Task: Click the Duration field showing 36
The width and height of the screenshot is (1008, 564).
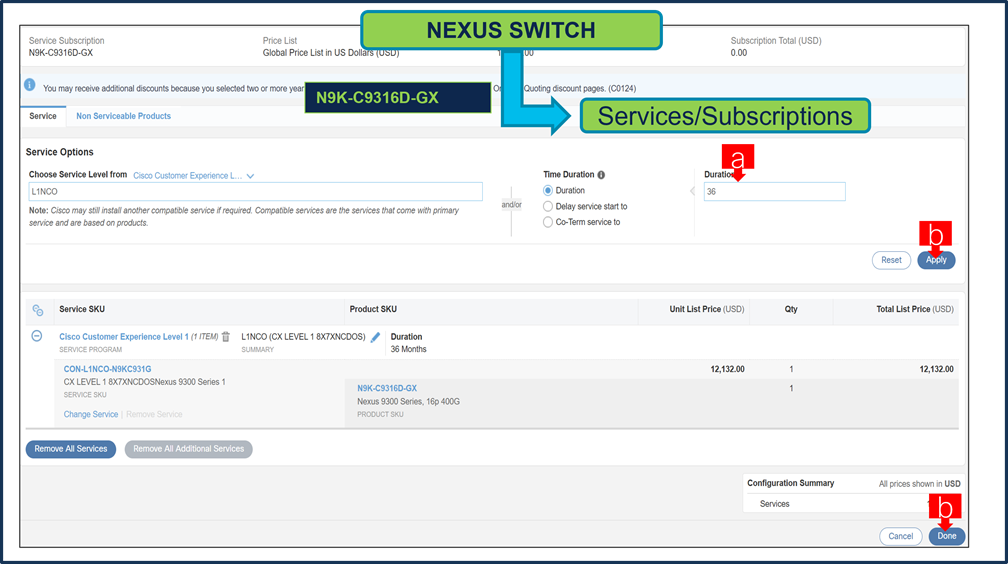Action: pos(775,192)
